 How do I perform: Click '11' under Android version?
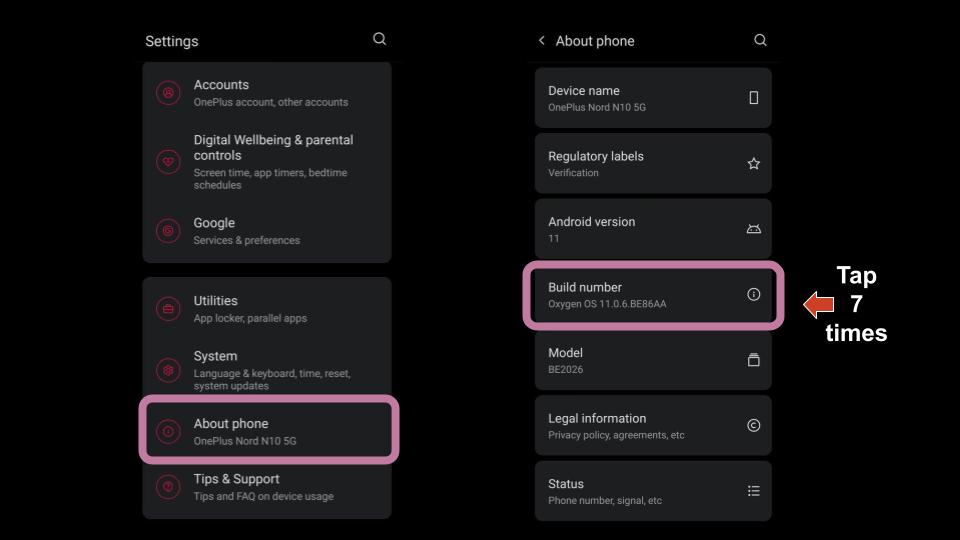[x=553, y=239]
